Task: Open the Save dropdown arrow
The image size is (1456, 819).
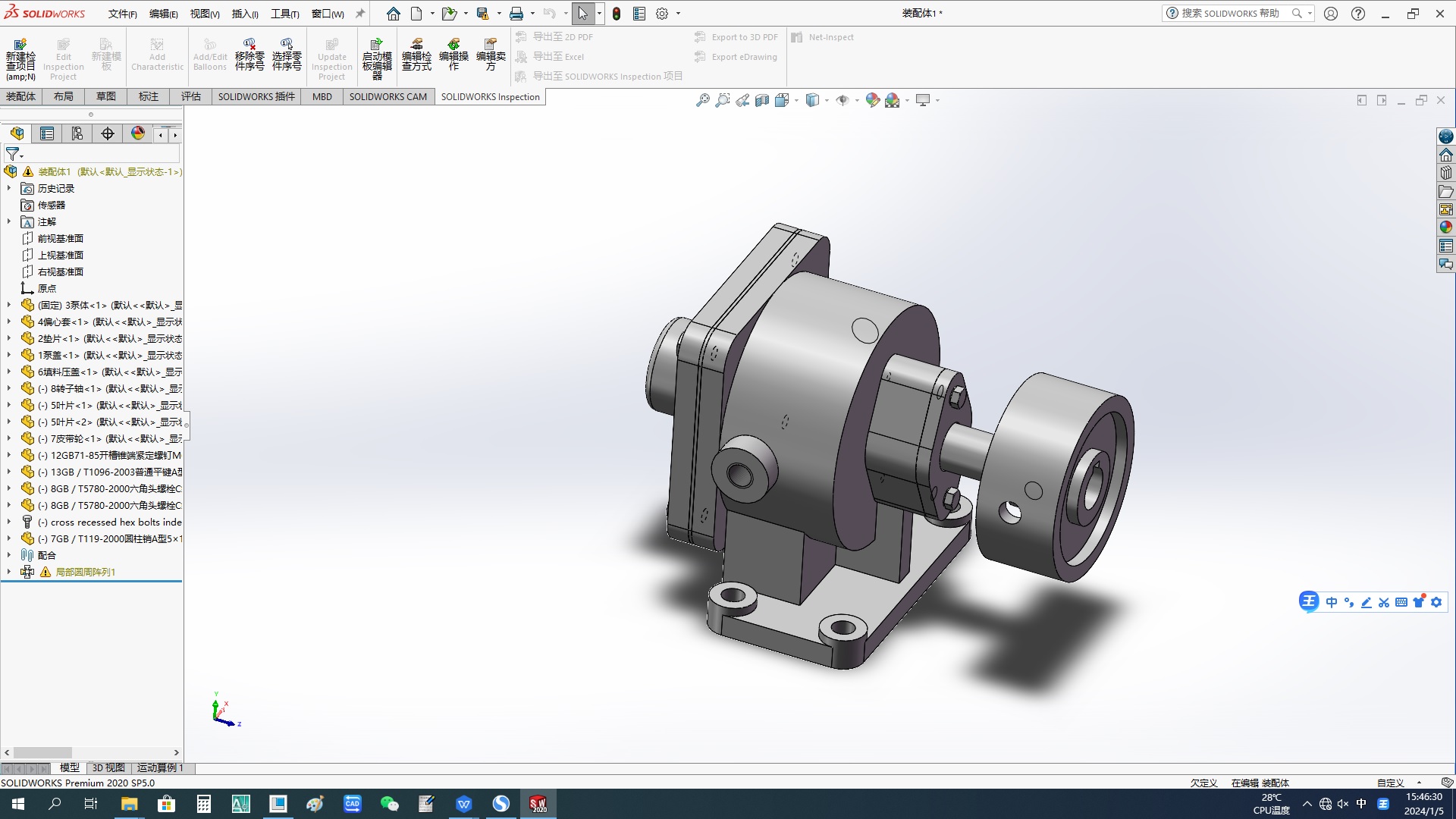Action: [x=499, y=14]
